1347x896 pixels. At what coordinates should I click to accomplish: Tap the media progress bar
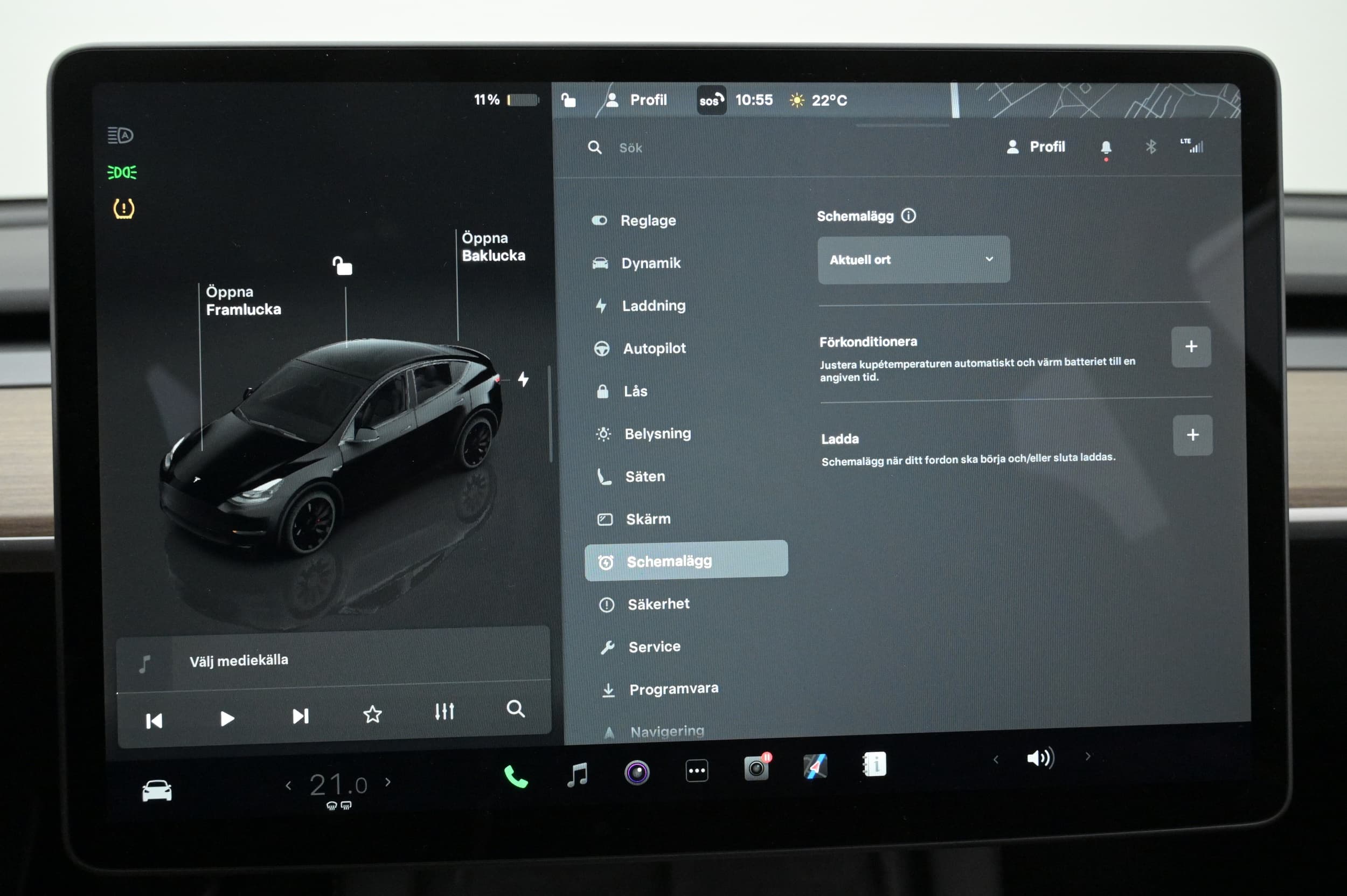coord(334,688)
